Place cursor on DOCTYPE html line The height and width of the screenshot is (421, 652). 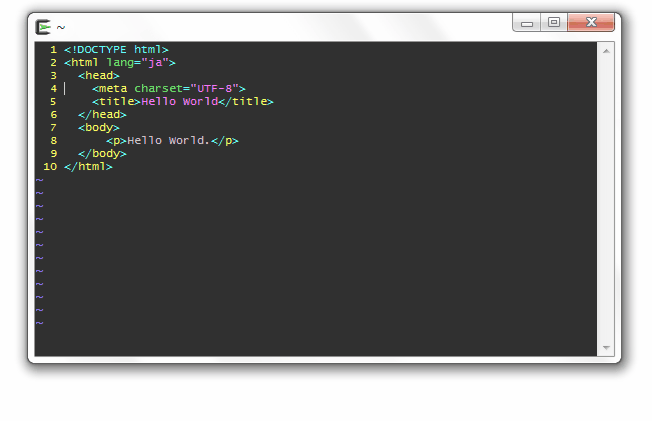[x=116, y=50]
